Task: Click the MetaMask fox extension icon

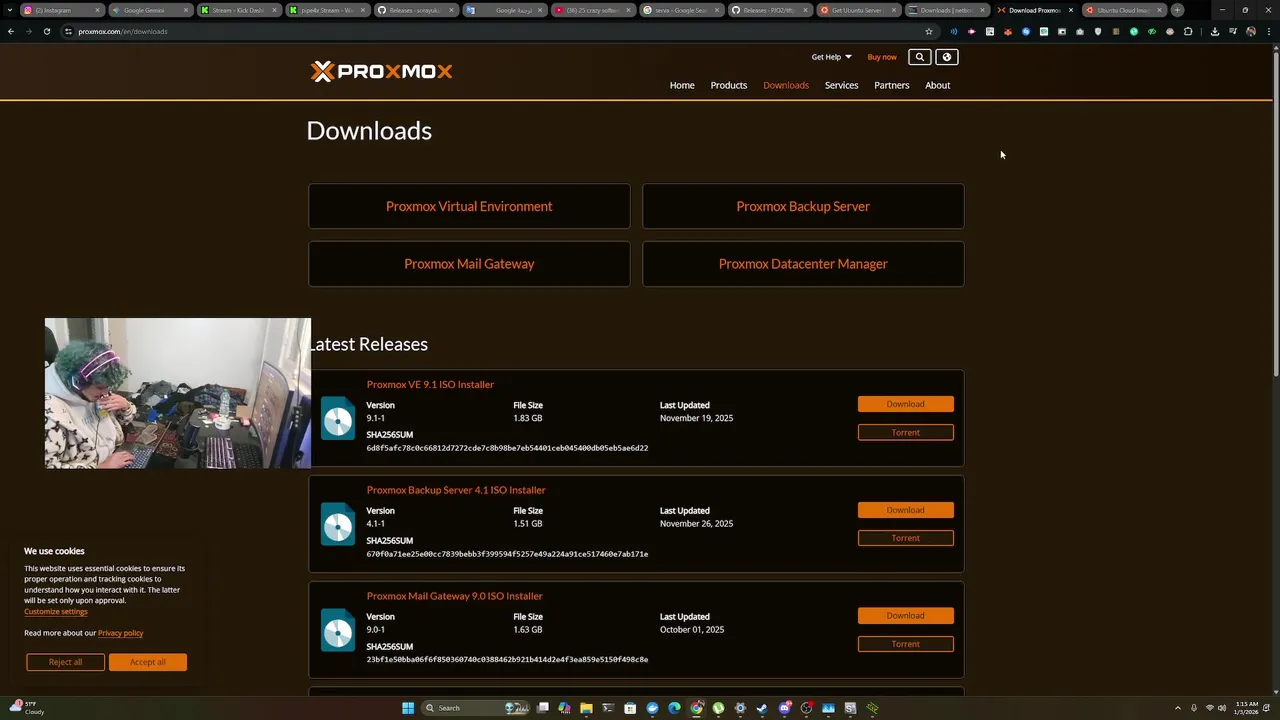Action: 1008,31
